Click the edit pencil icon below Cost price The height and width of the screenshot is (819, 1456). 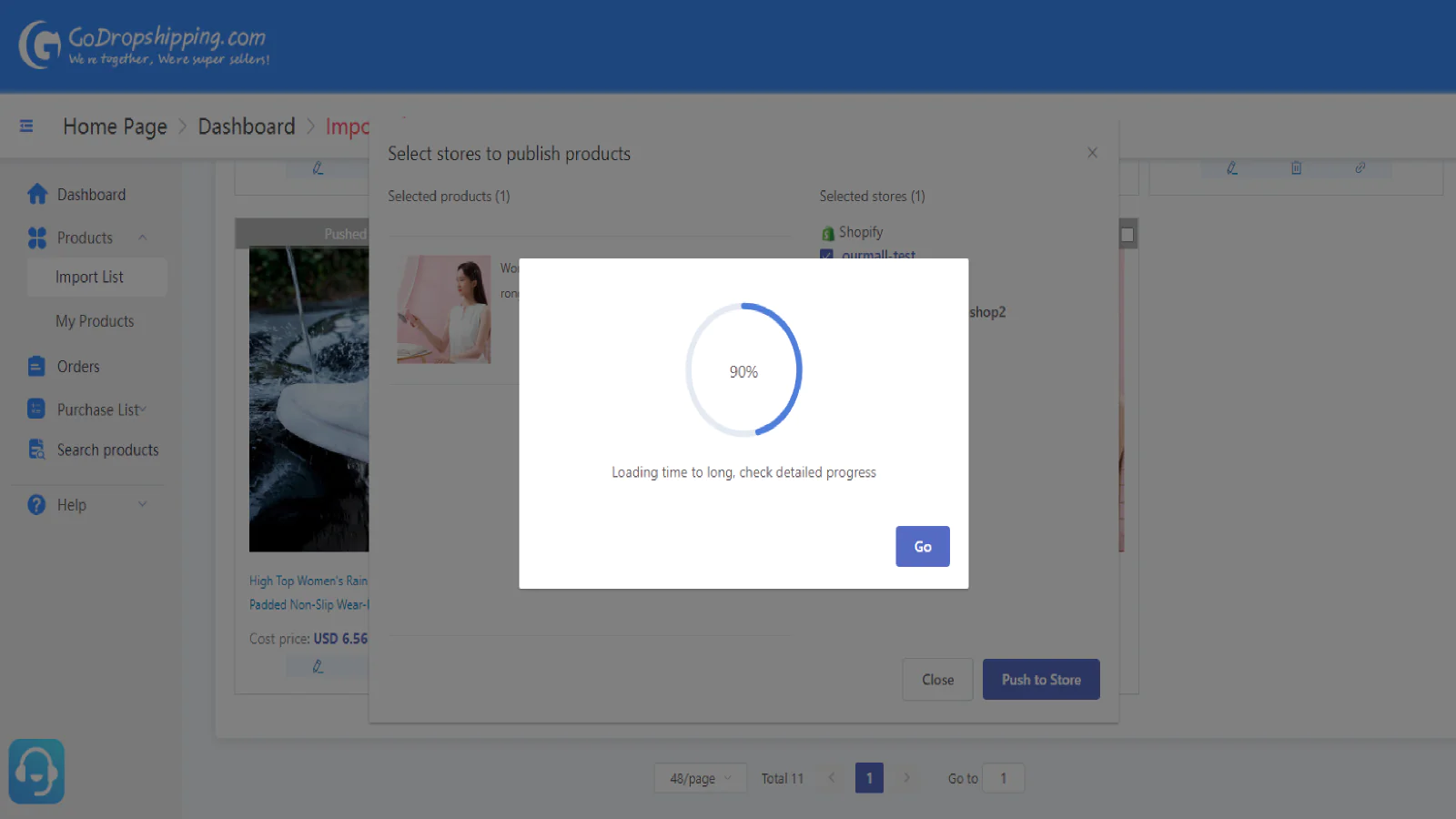pyautogui.click(x=318, y=666)
